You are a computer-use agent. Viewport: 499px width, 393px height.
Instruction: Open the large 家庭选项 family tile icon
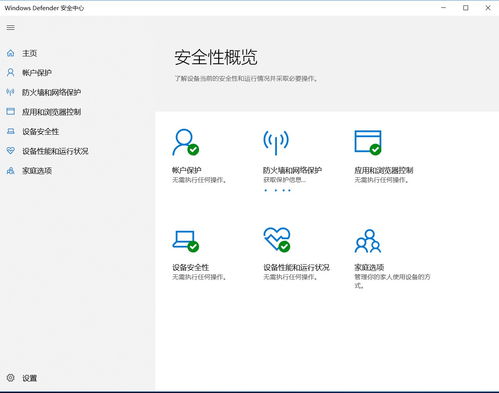368,241
